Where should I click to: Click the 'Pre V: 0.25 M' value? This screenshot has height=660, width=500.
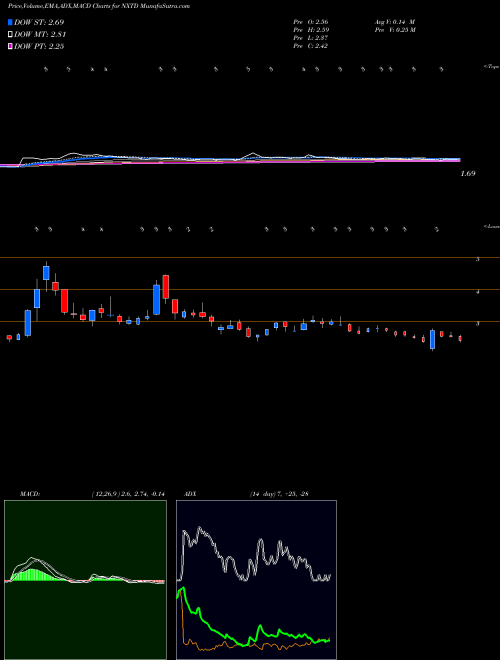point(395,30)
